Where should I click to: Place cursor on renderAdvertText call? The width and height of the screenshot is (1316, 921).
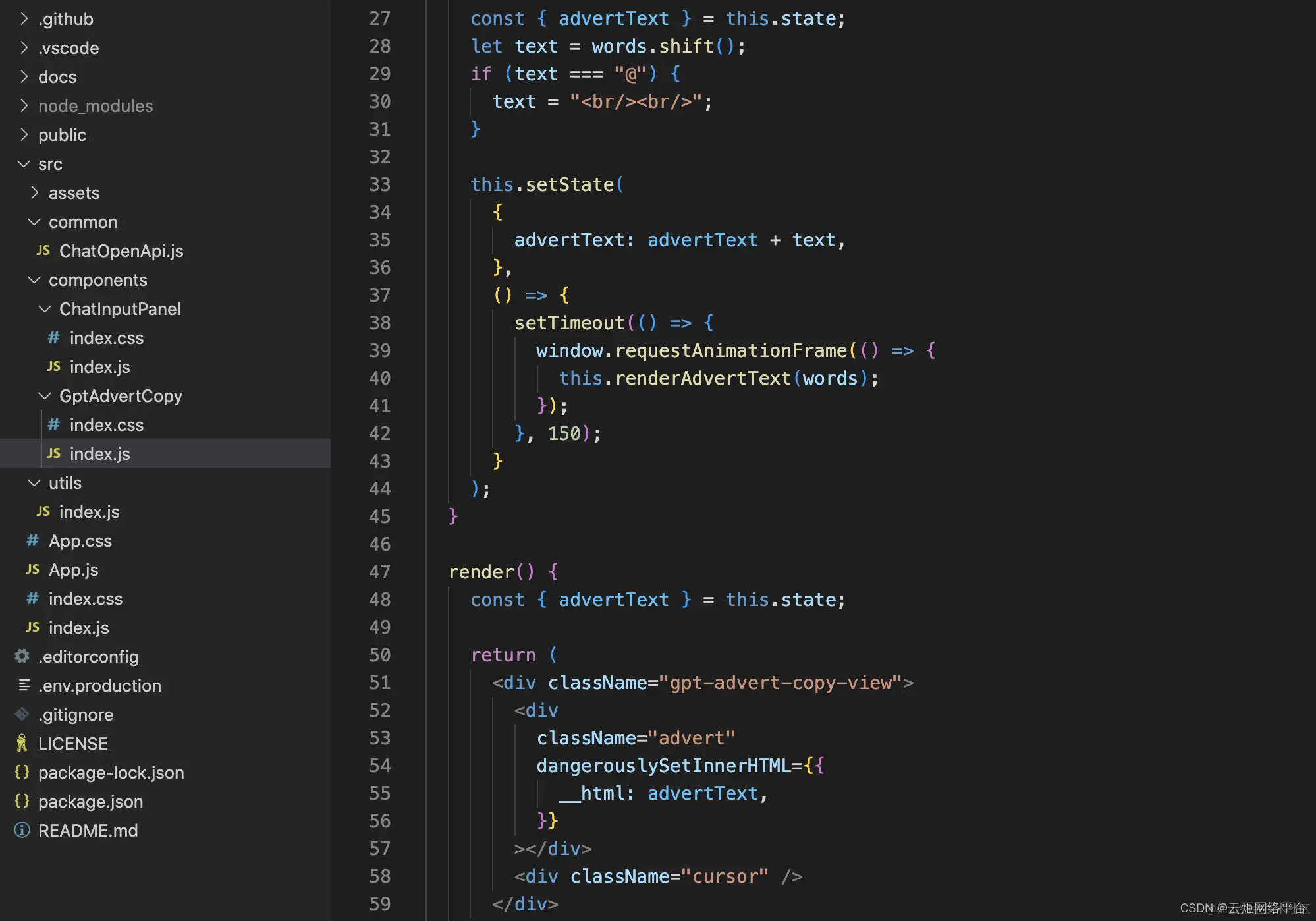pyautogui.click(x=702, y=378)
